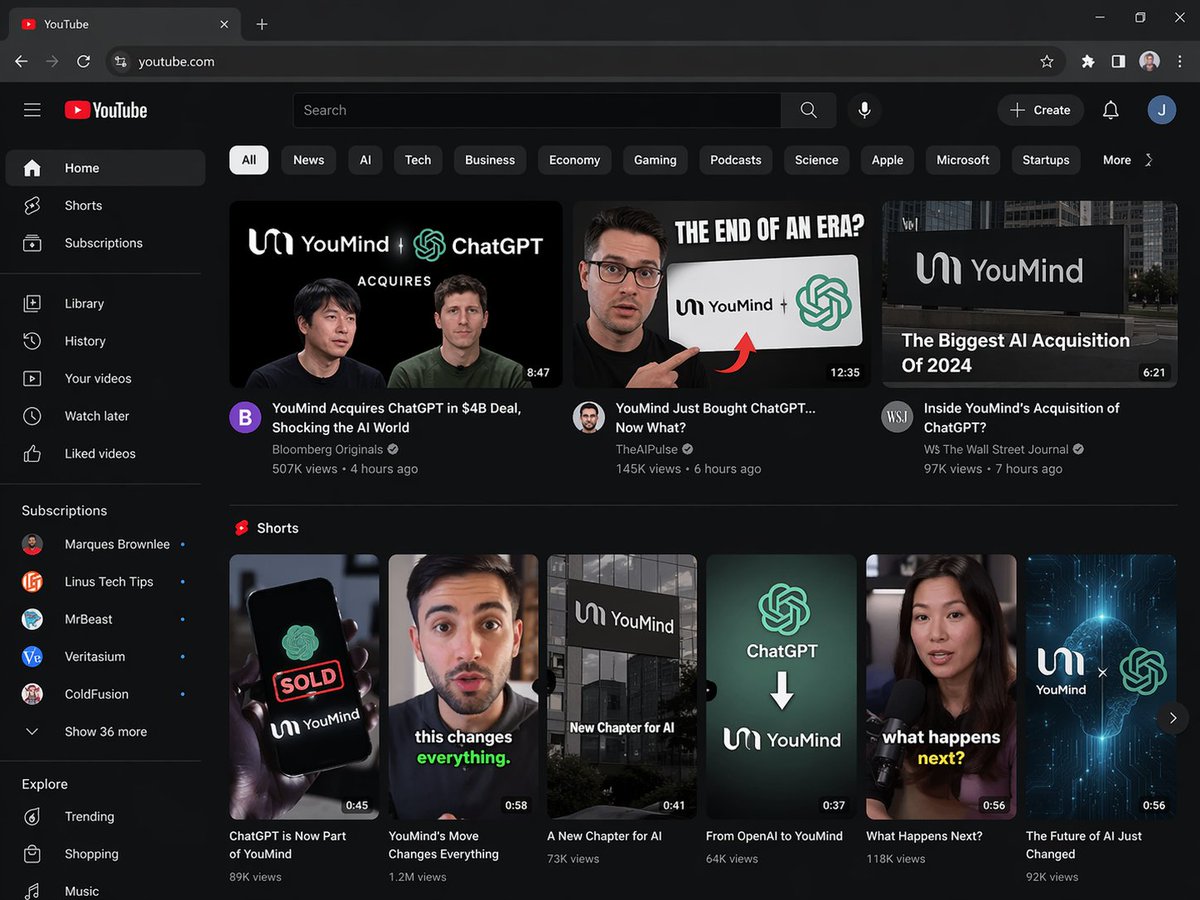Bookmark this page with star icon
The width and height of the screenshot is (1200, 900).
(1047, 61)
